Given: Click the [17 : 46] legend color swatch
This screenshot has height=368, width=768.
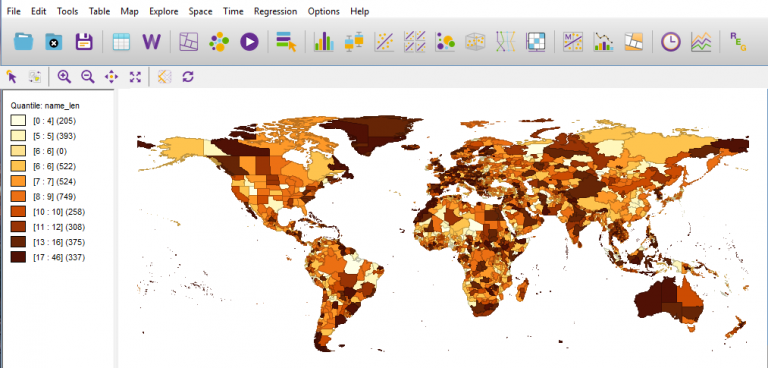Looking at the screenshot, I should [x=19, y=257].
